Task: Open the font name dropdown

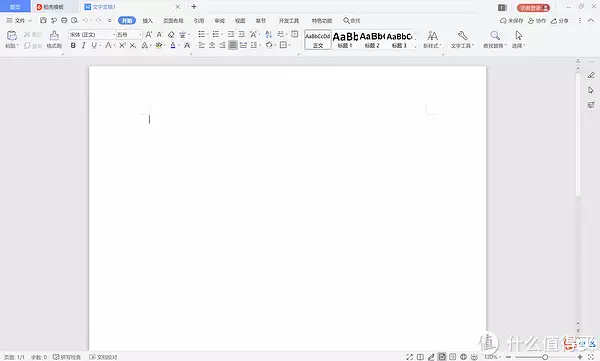Action: (114, 34)
